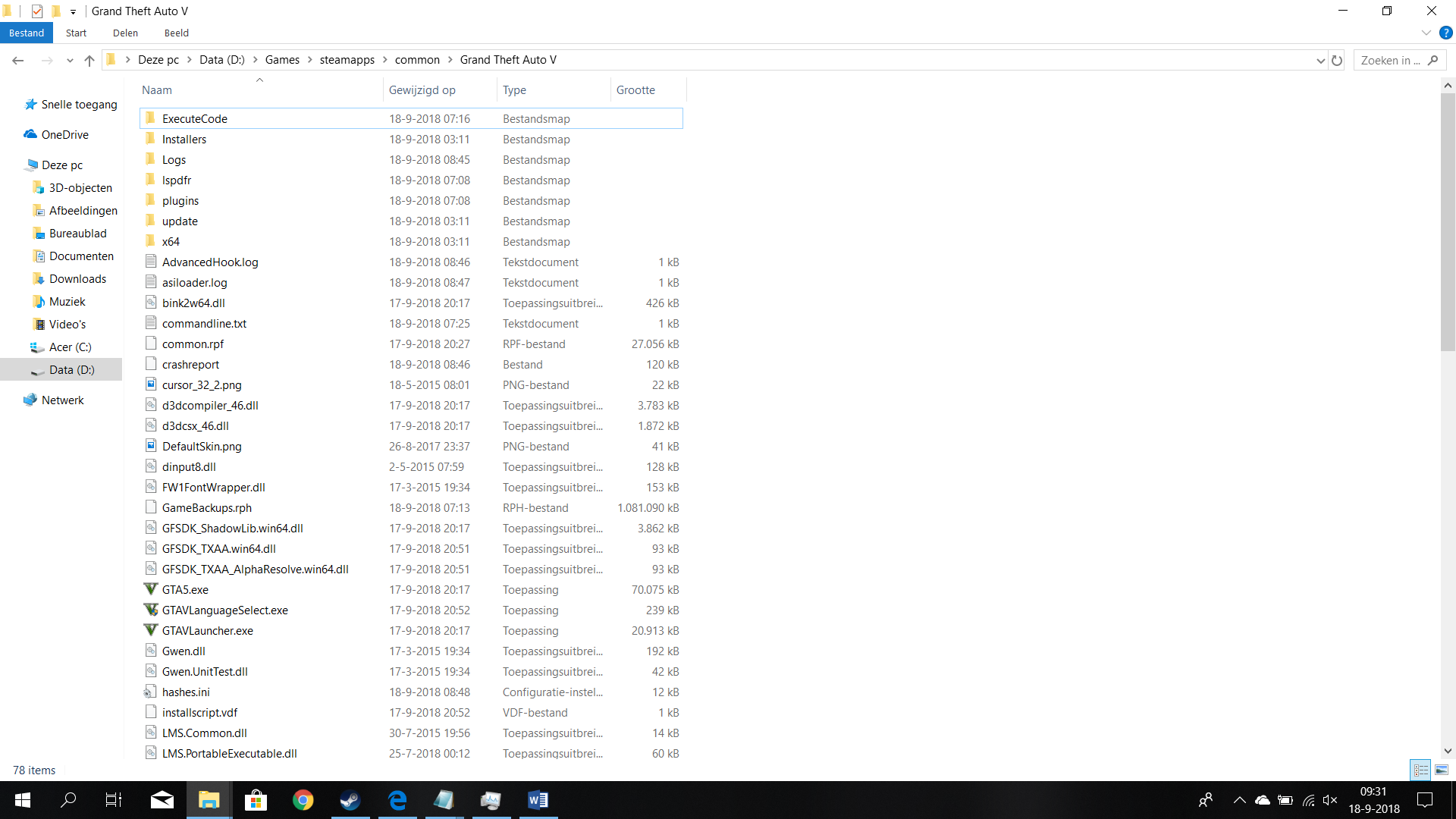The width and height of the screenshot is (1456, 819).
Task: Switch to large thumbnails view
Action: (1442, 770)
